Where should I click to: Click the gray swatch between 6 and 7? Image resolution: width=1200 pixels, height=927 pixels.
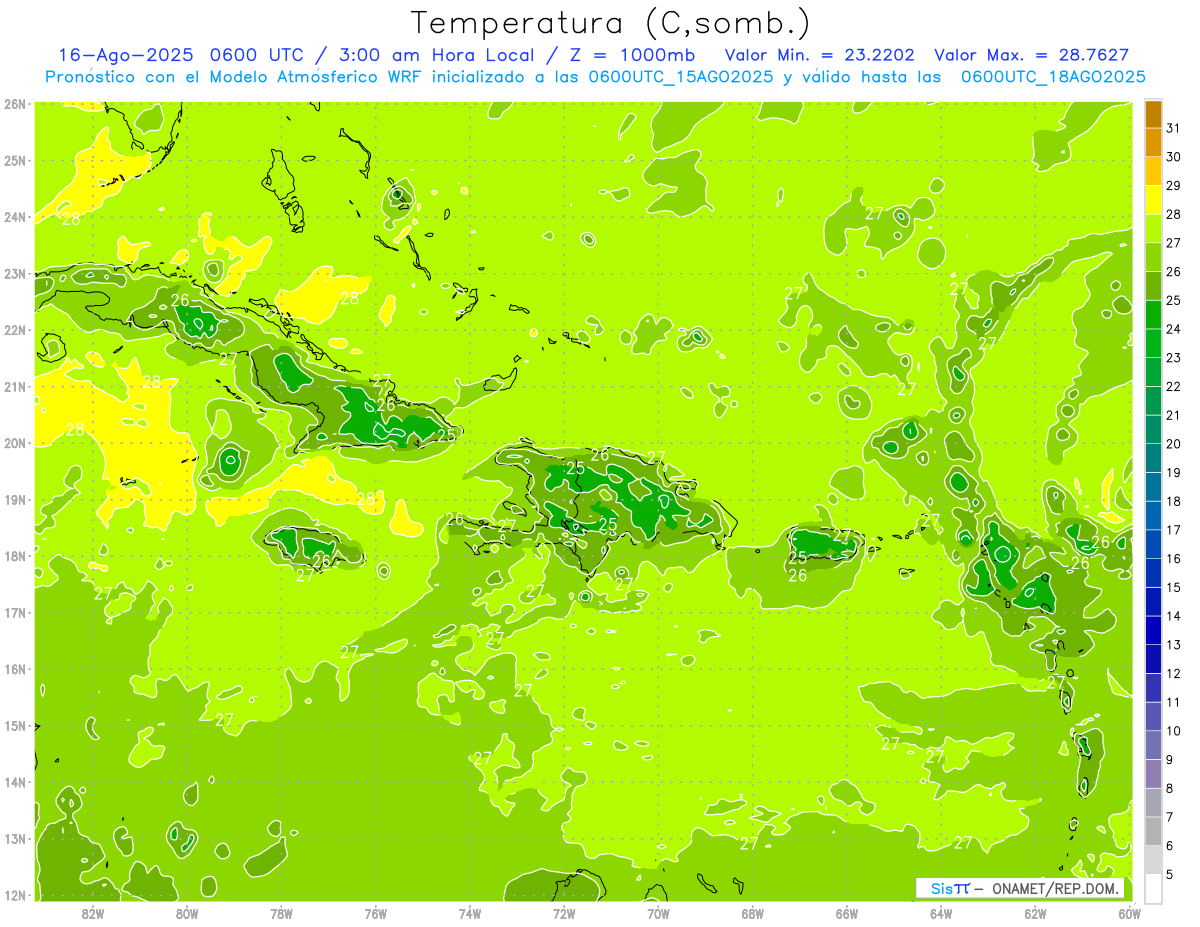tap(1153, 832)
